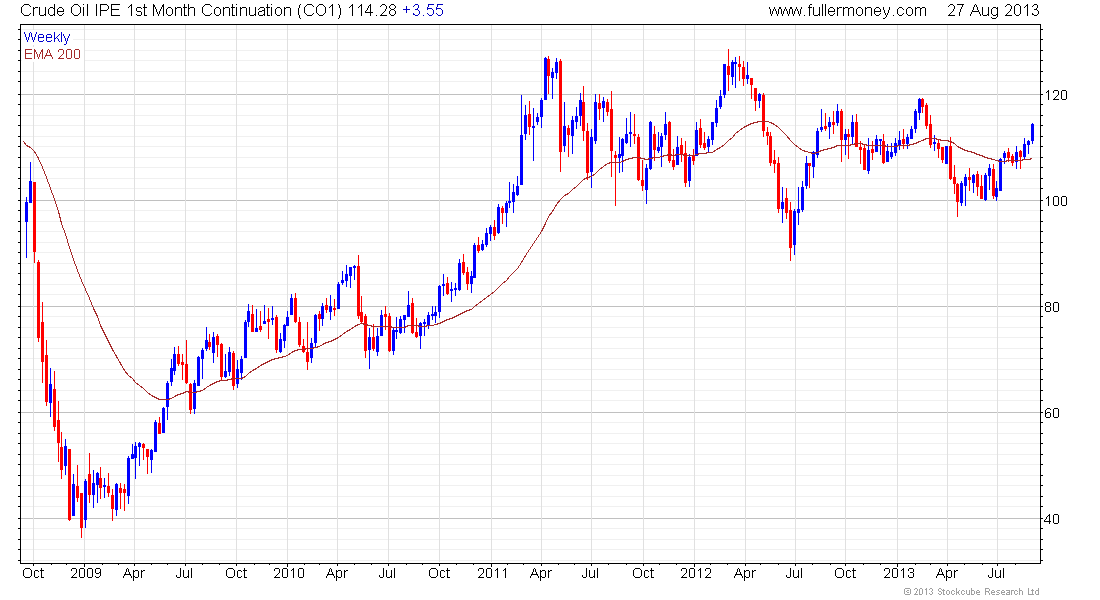1100x600 pixels.
Task: Click the 2010 year label on time axis
Action: tap(288, 573)
